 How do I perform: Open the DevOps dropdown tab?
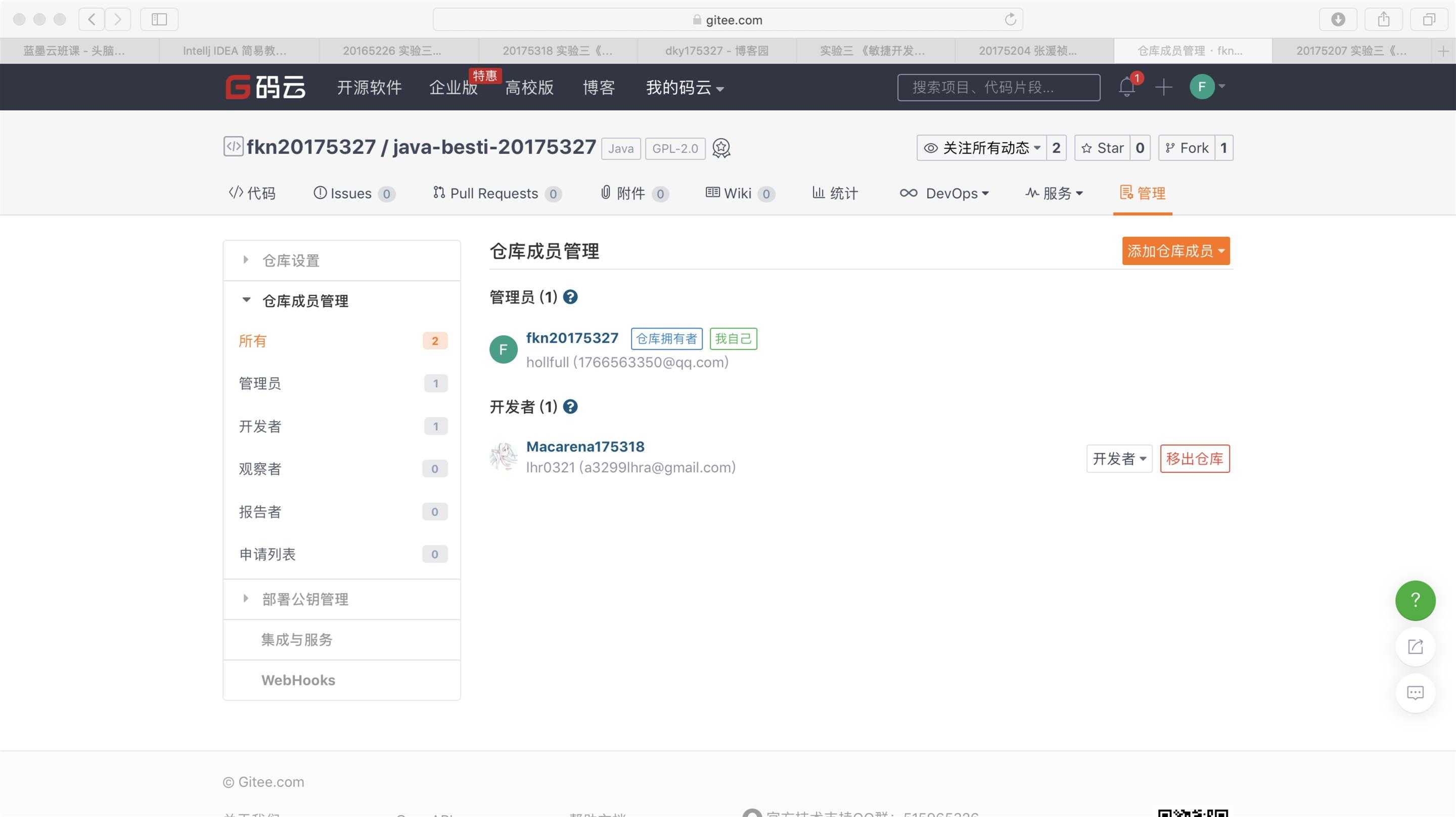click(x=944, y=193)
